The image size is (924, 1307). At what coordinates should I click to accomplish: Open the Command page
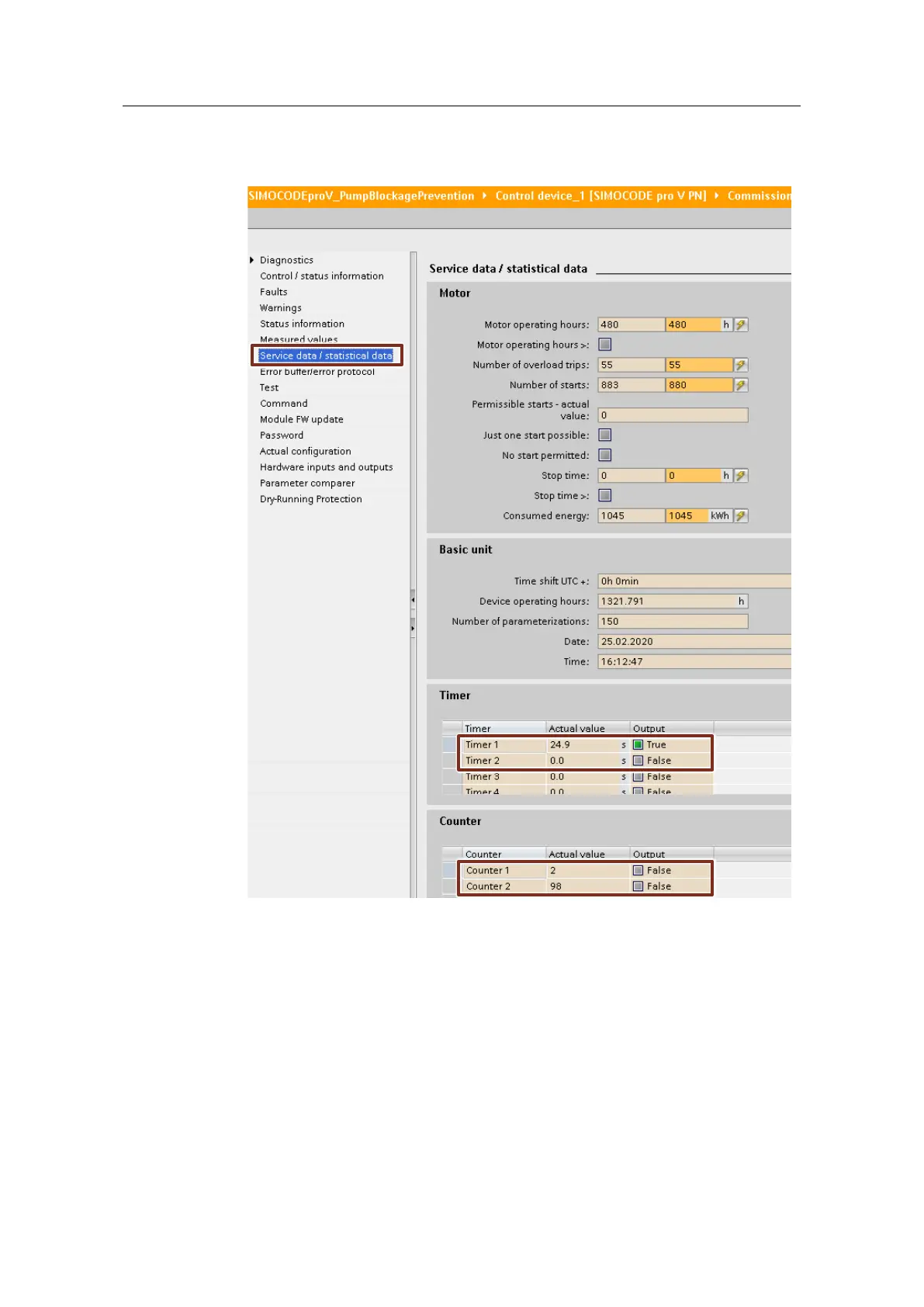(284, 404)
